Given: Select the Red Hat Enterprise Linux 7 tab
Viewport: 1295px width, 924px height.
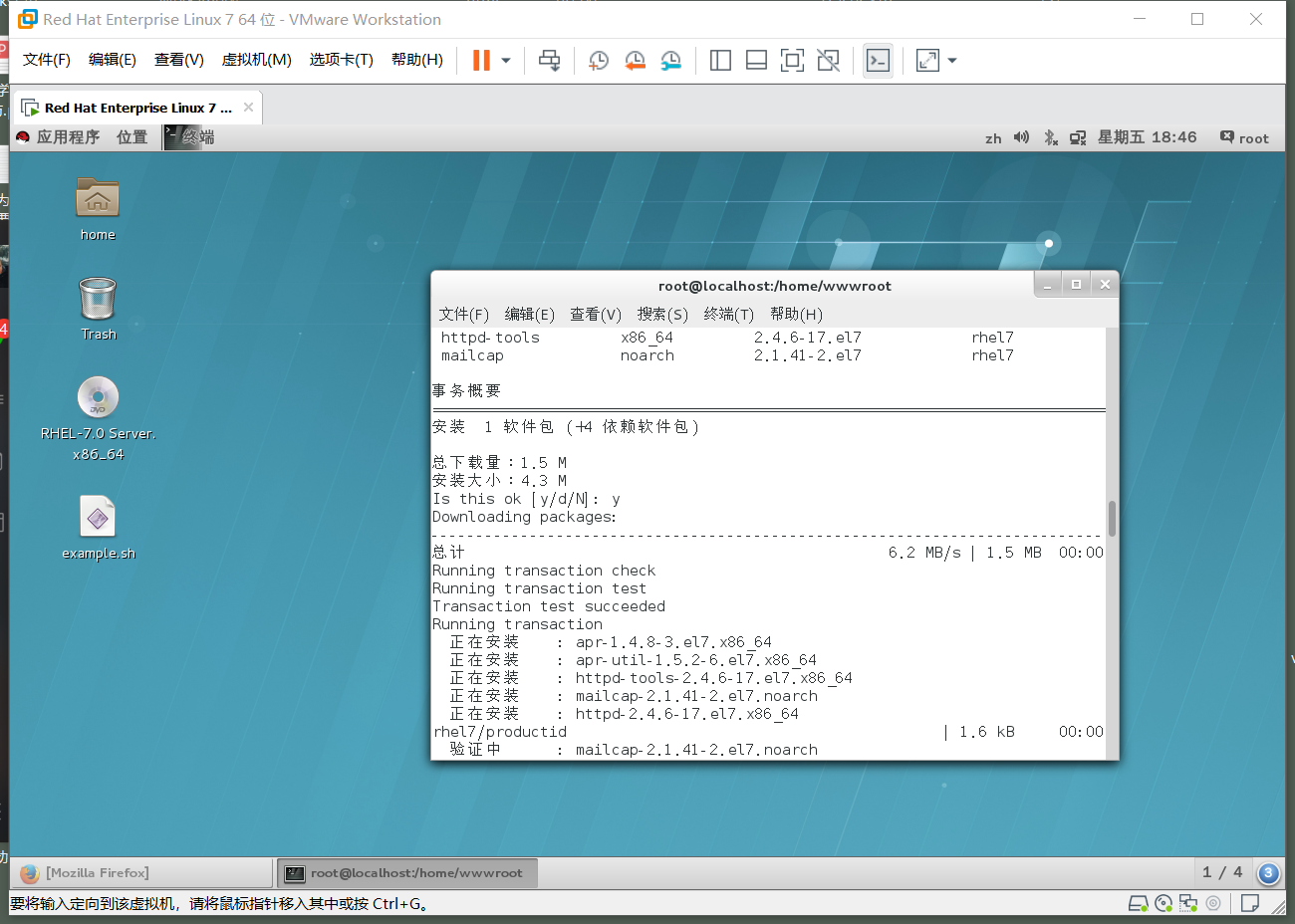Looking at the screenshot, I should 137,108.
